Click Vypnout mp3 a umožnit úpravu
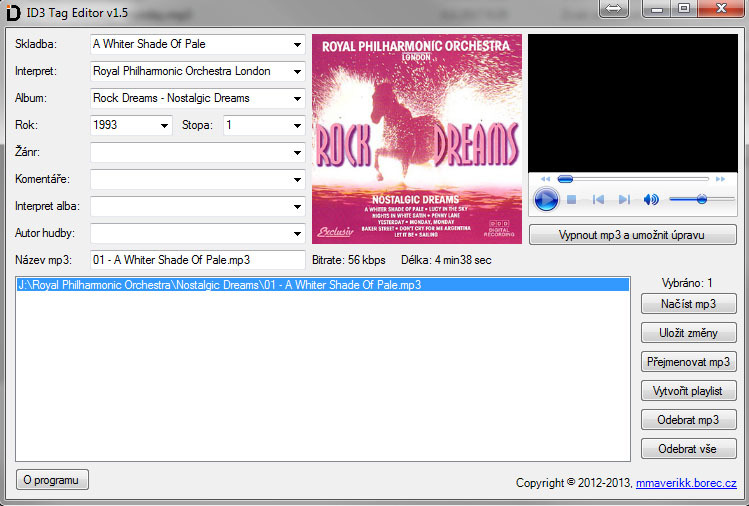 point(632,235)
